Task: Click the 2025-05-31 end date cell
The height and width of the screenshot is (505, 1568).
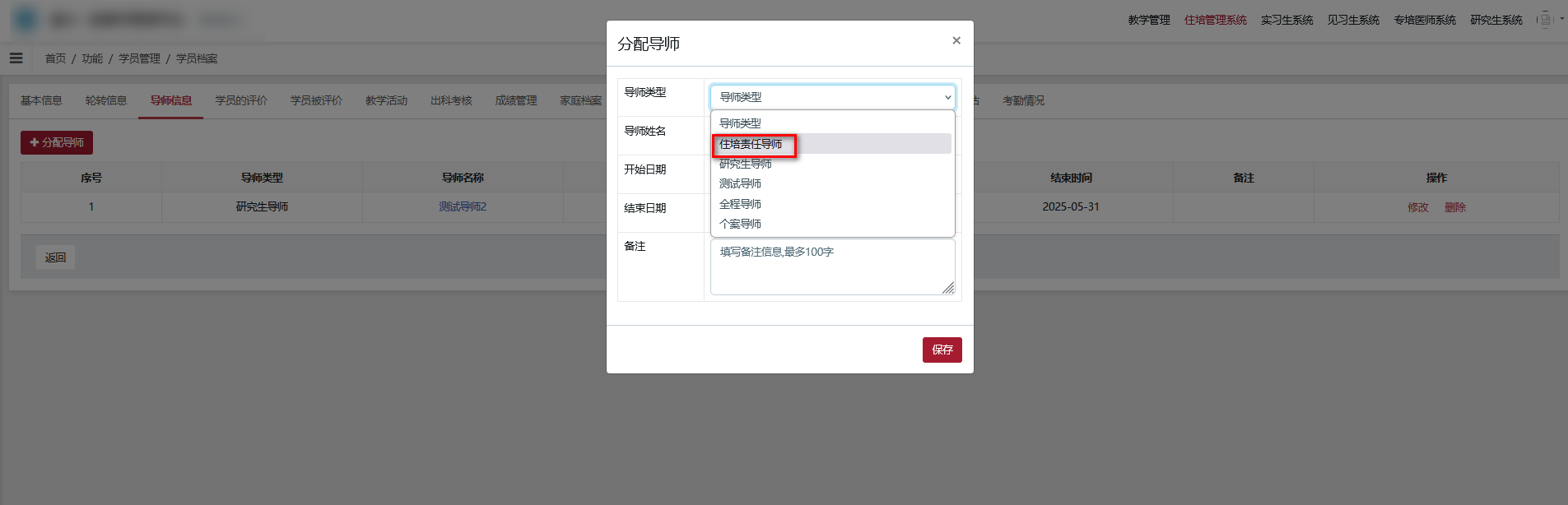Action: coord(1071,206)
